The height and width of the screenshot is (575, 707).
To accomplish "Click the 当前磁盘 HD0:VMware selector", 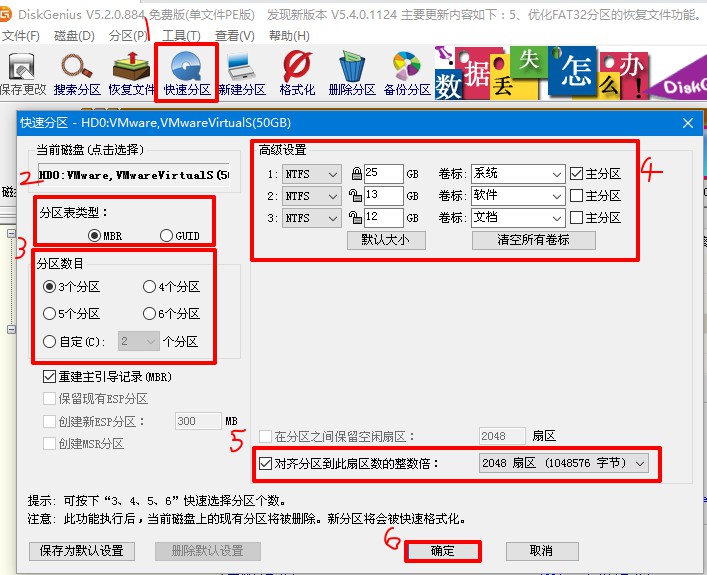I will [x=134, y=175].
